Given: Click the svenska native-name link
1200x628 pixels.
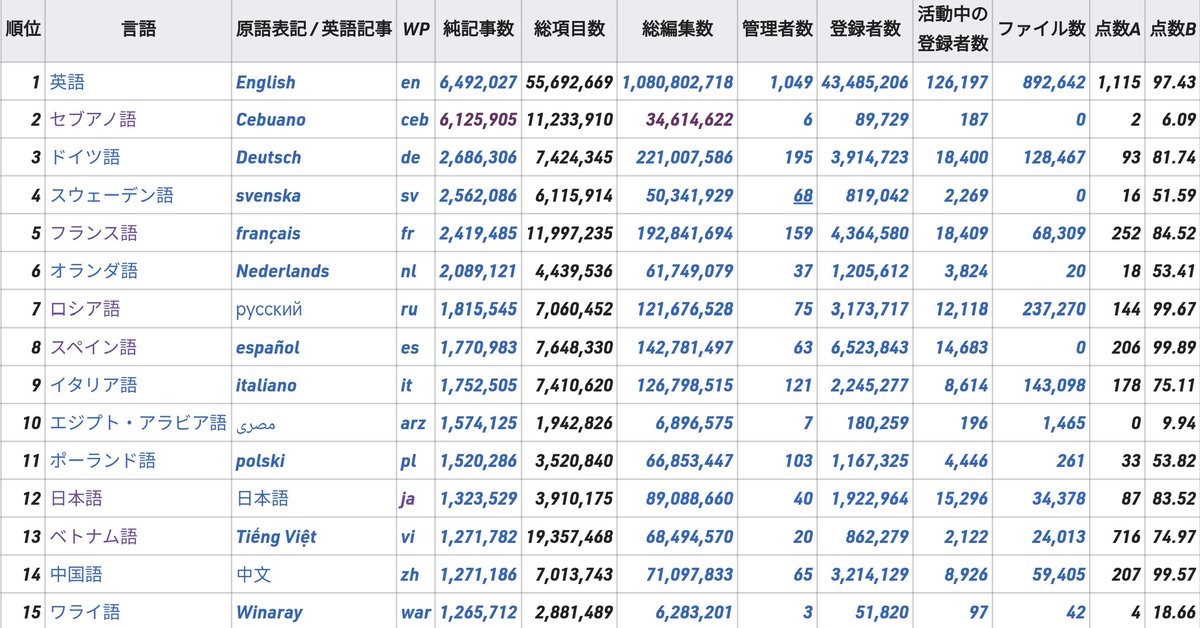Looking at the screenshot, I should pyautogui.click(x=268, y=196).
